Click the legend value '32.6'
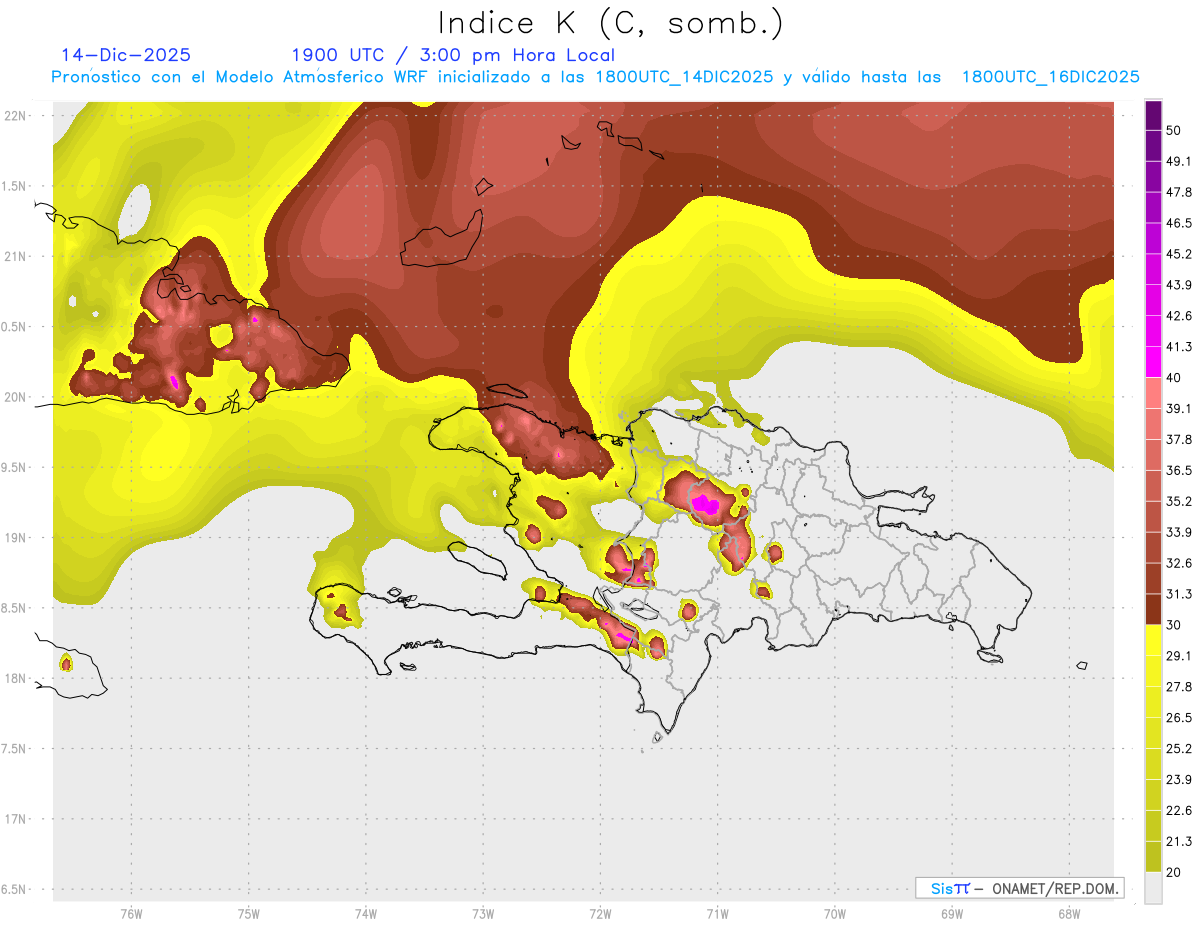 pos(1179,563)
